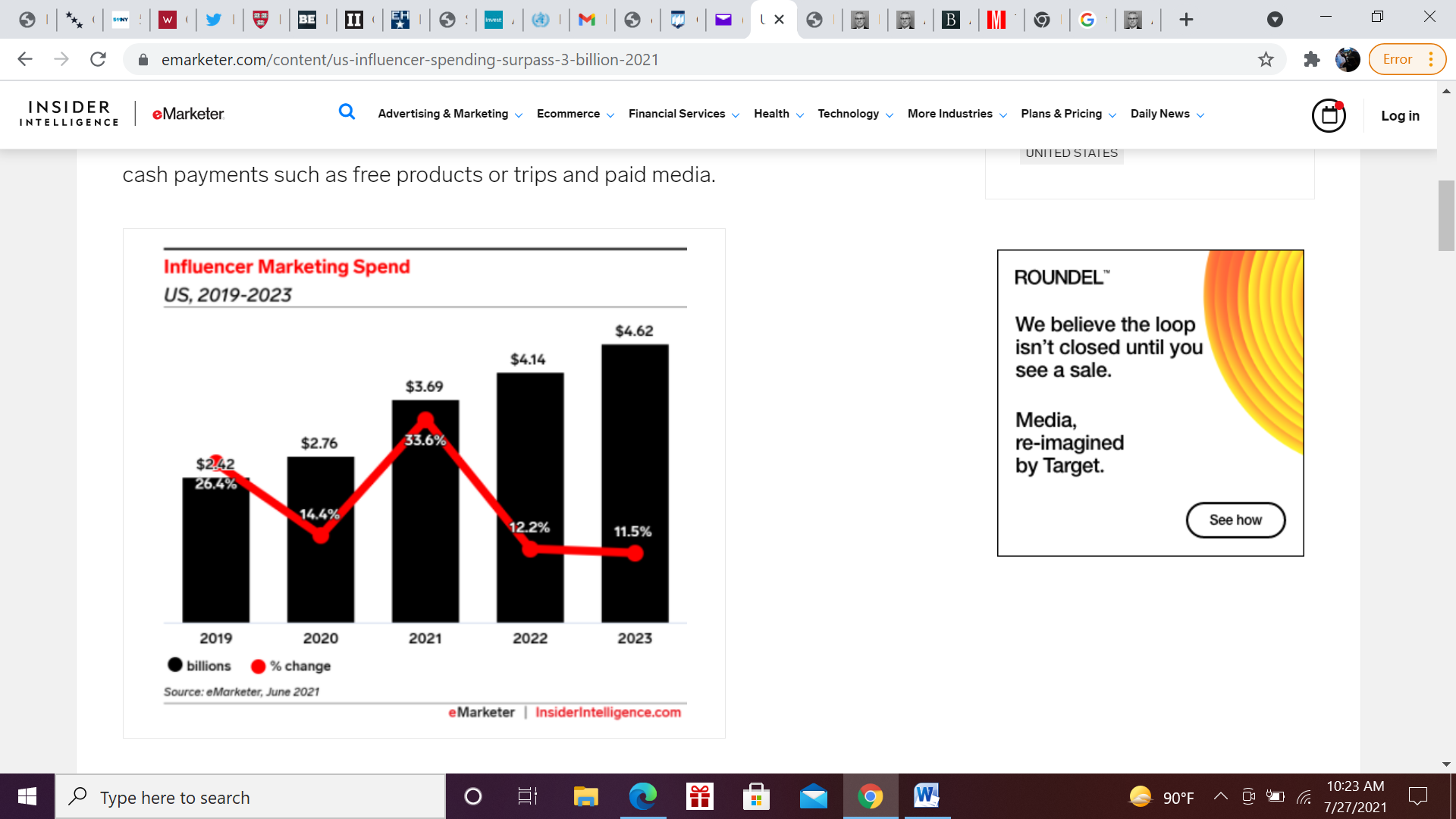Bookmark this page with star icon
The width and height of the screenshot is (1456, 819).
pyautogui.click(x=1266, y=59)
